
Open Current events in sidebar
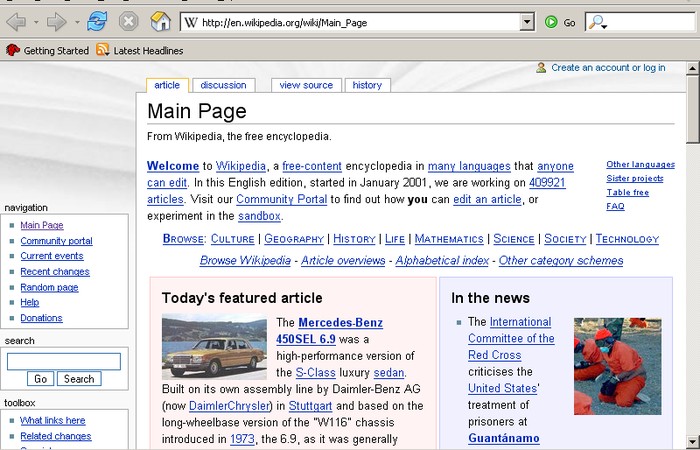click(x=52, y=256)
